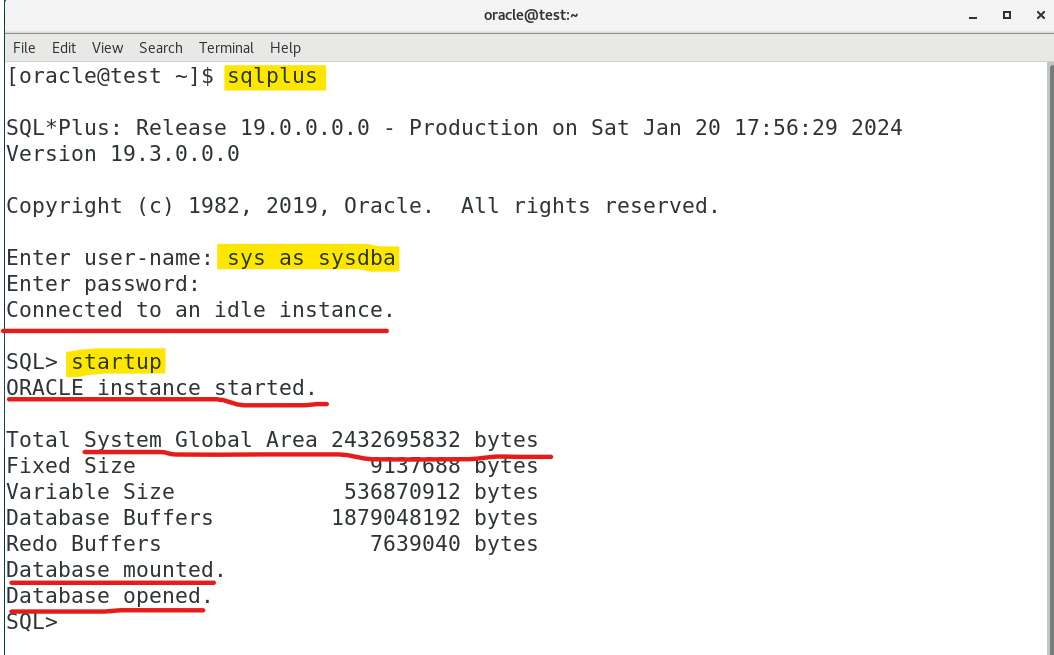
Task: Maximize the terminal window
Action: (x=1006, y=15)
